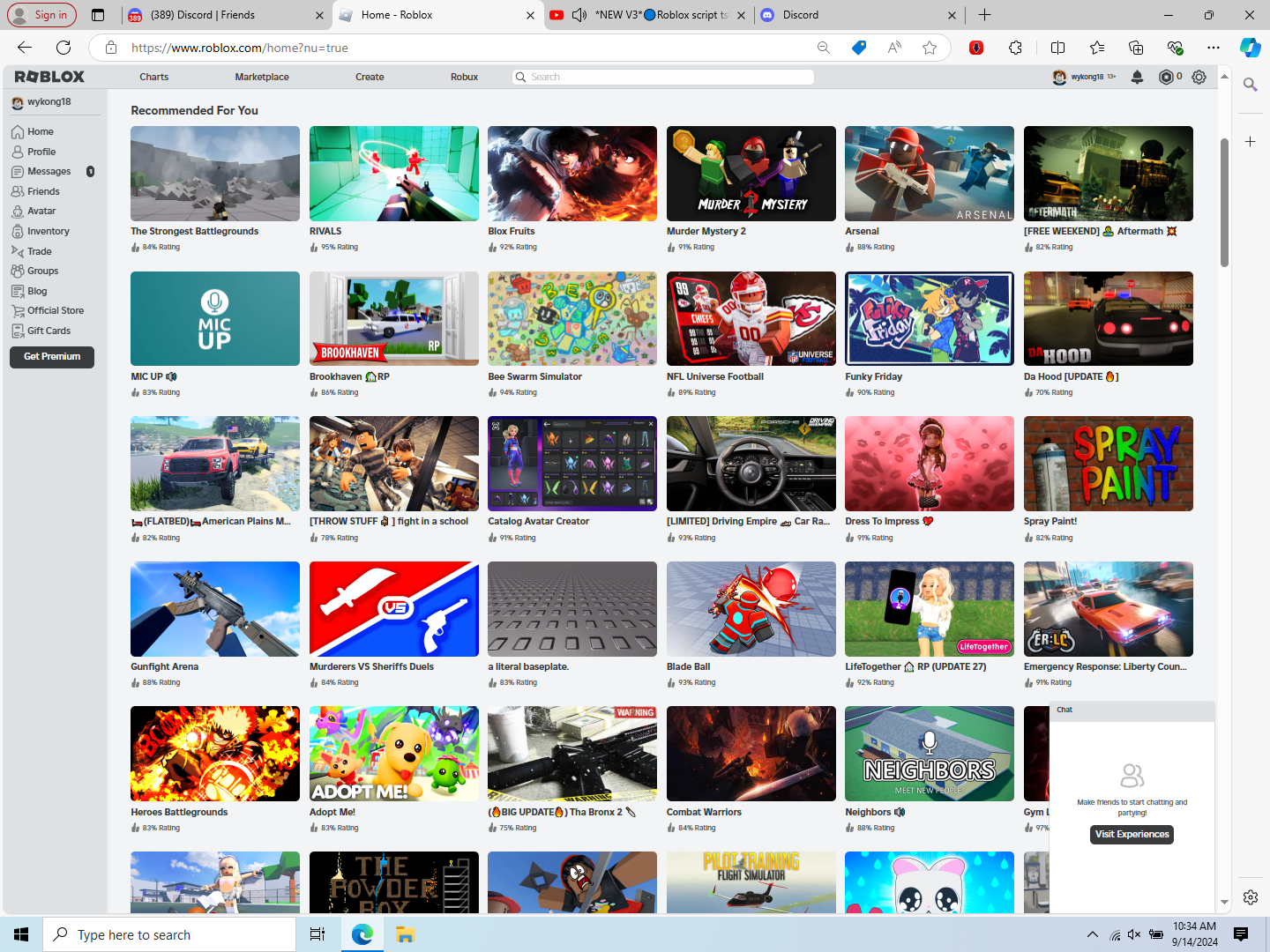Add this page to favorites star
Screen dimensions: 1270x952
pos(930,48)
